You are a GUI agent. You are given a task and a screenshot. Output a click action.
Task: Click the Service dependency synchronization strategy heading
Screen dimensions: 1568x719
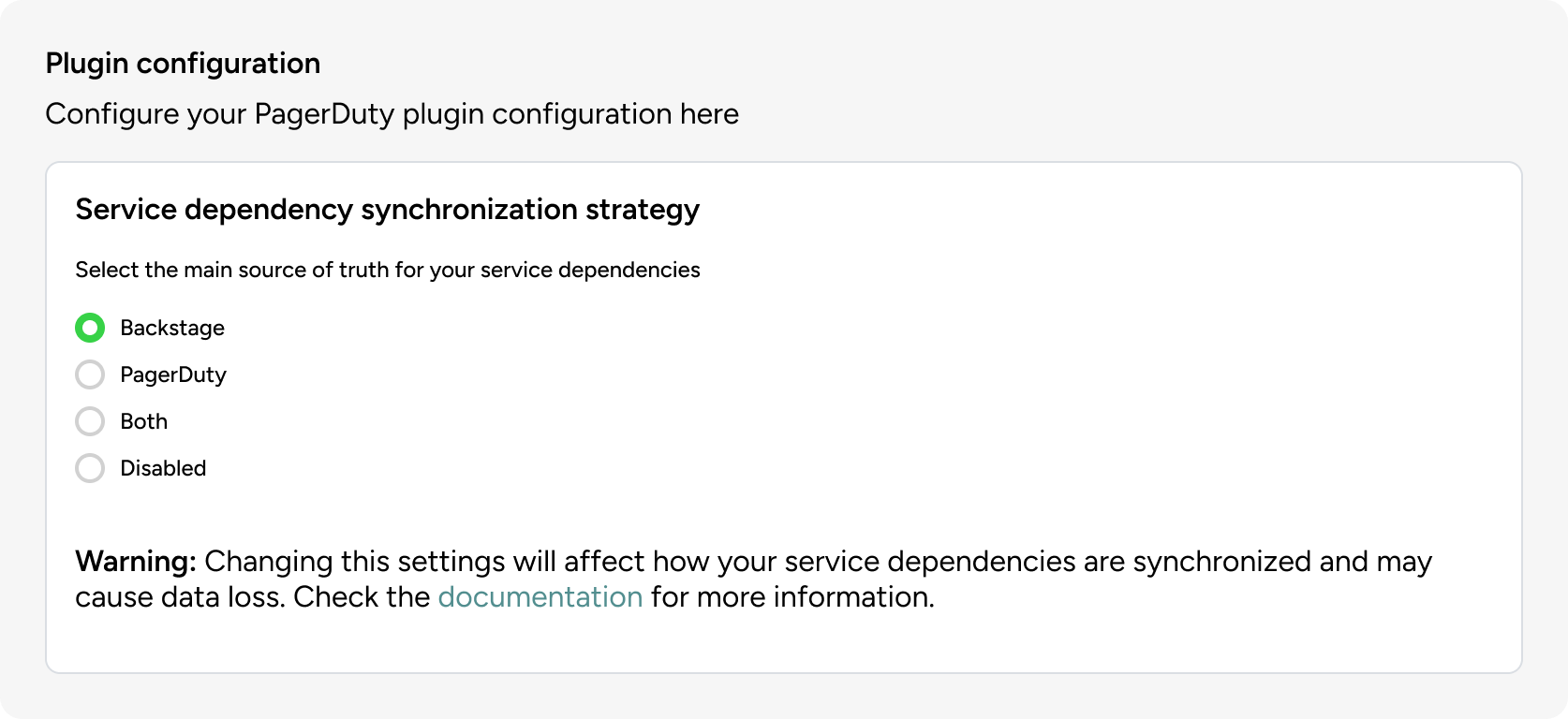point(387,209)
